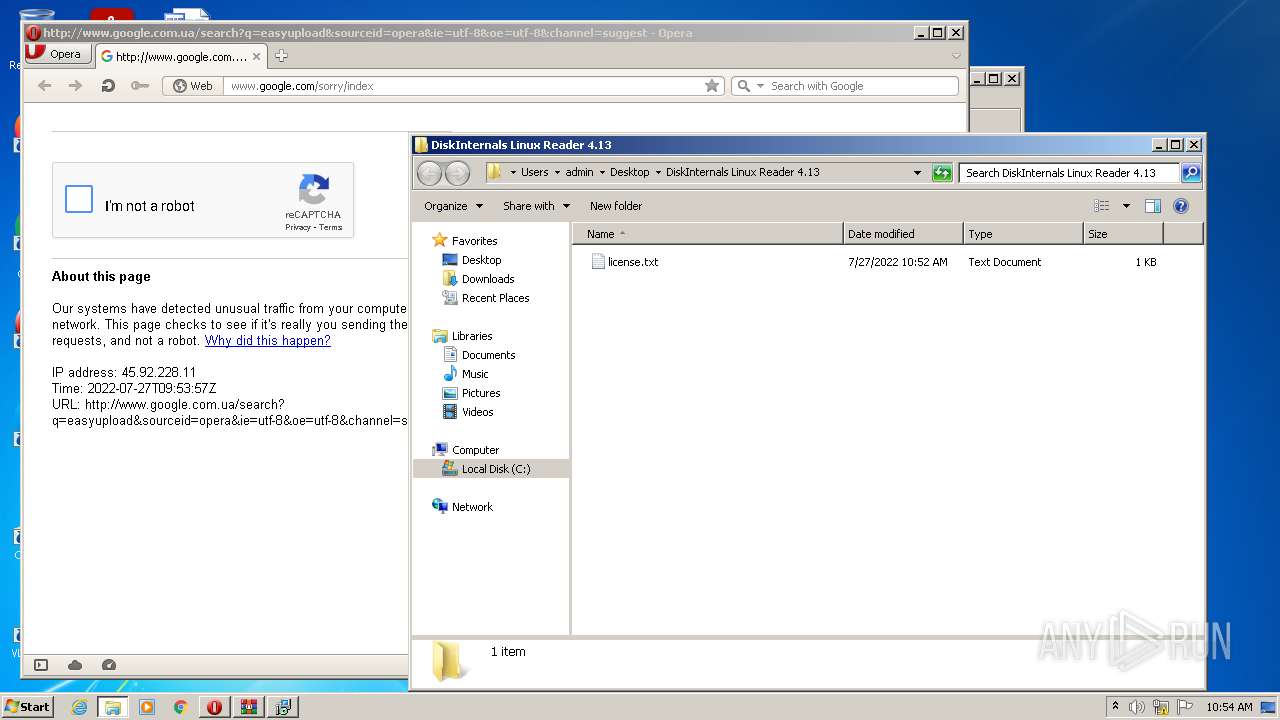Open reCAPTCHA Terms link
Viewport: 1280px width, 720px height.
coord(331,227)
